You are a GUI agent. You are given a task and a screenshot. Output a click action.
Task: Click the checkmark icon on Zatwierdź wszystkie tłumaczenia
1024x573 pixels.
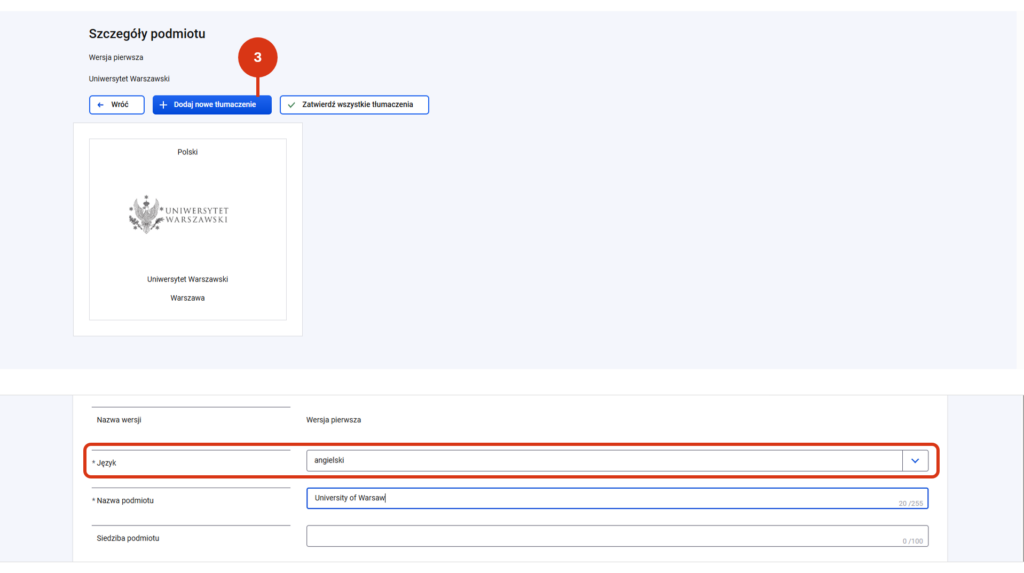(291, 105)
